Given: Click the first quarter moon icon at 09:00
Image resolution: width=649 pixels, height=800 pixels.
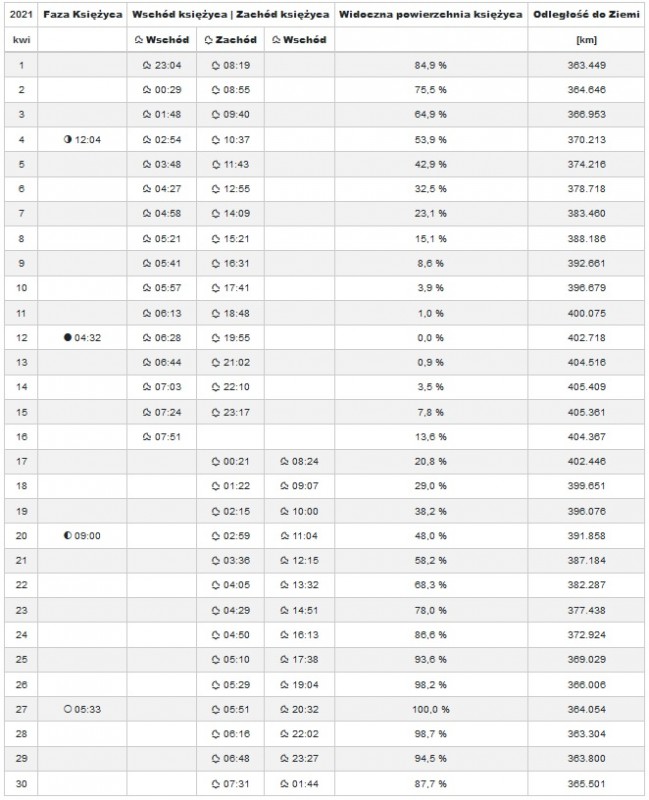Looking at the screenshot, I should 68,535.
